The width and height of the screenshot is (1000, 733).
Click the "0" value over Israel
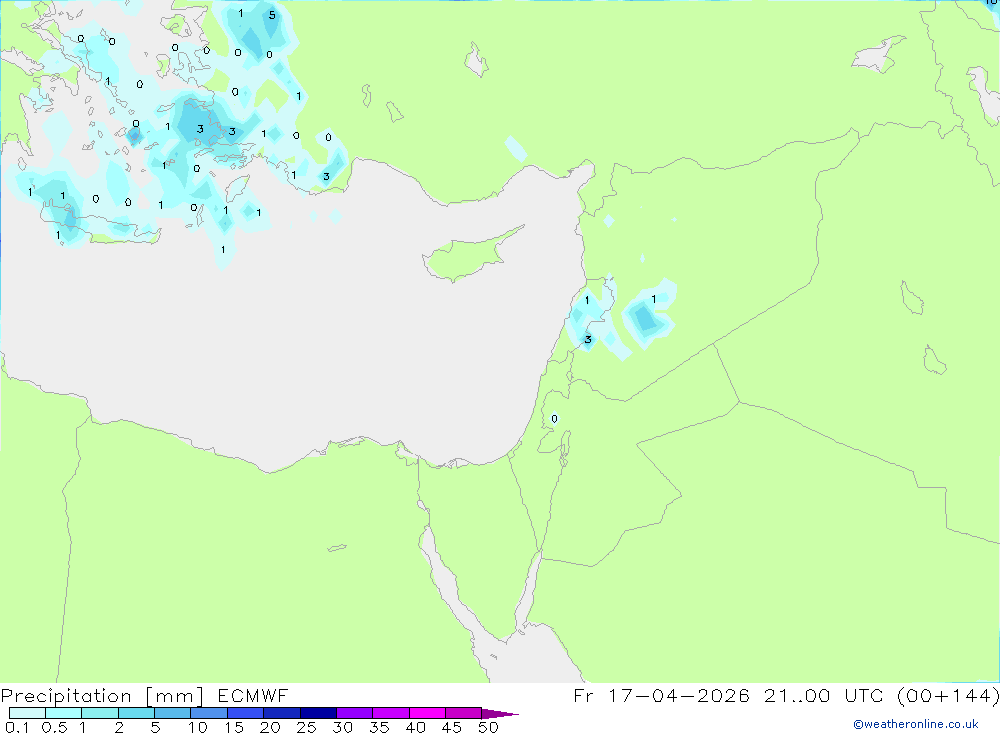point(554,419)
